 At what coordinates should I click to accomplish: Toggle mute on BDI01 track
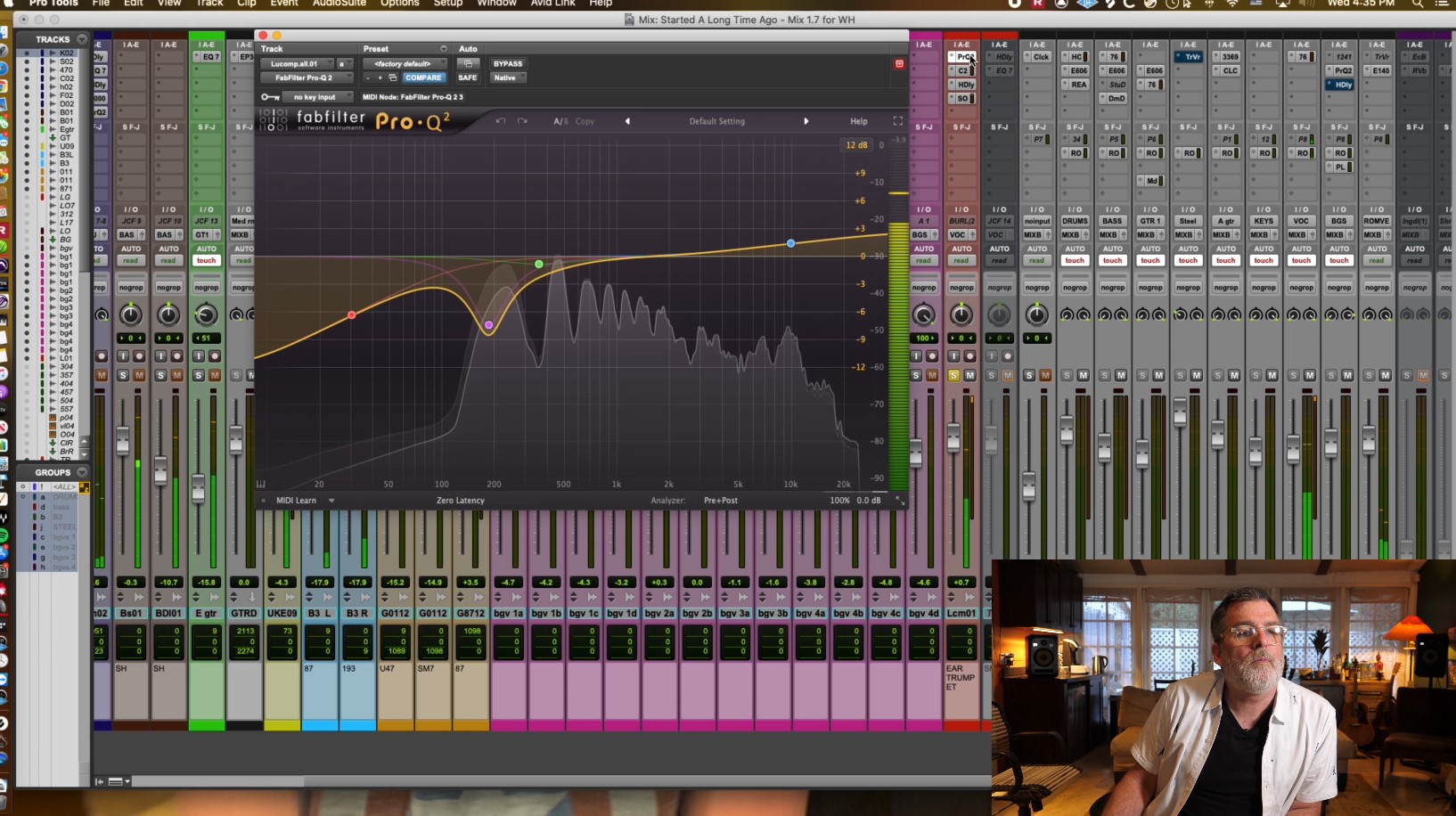click(x=177, y=376)
